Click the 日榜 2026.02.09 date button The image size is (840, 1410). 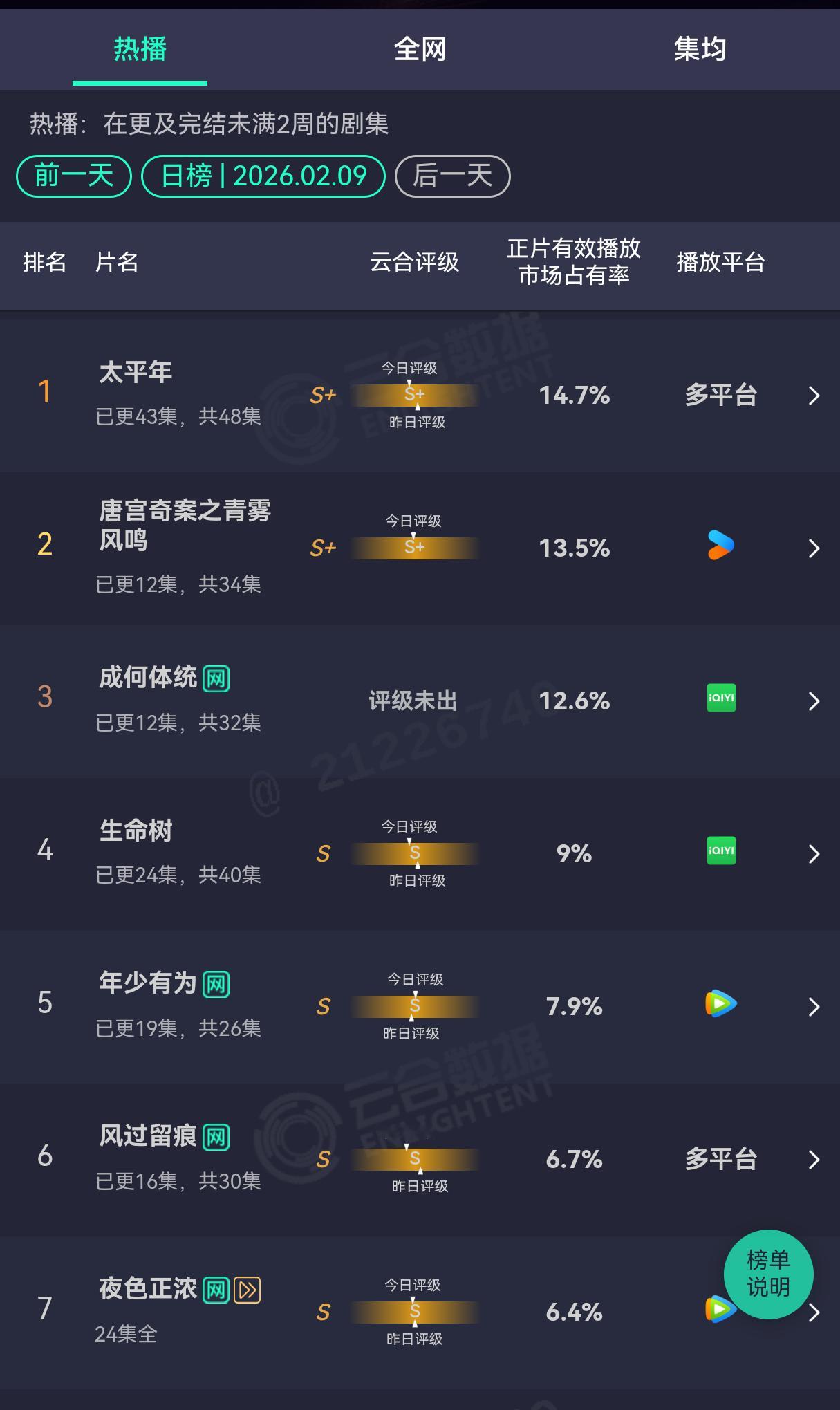point(263,176)
